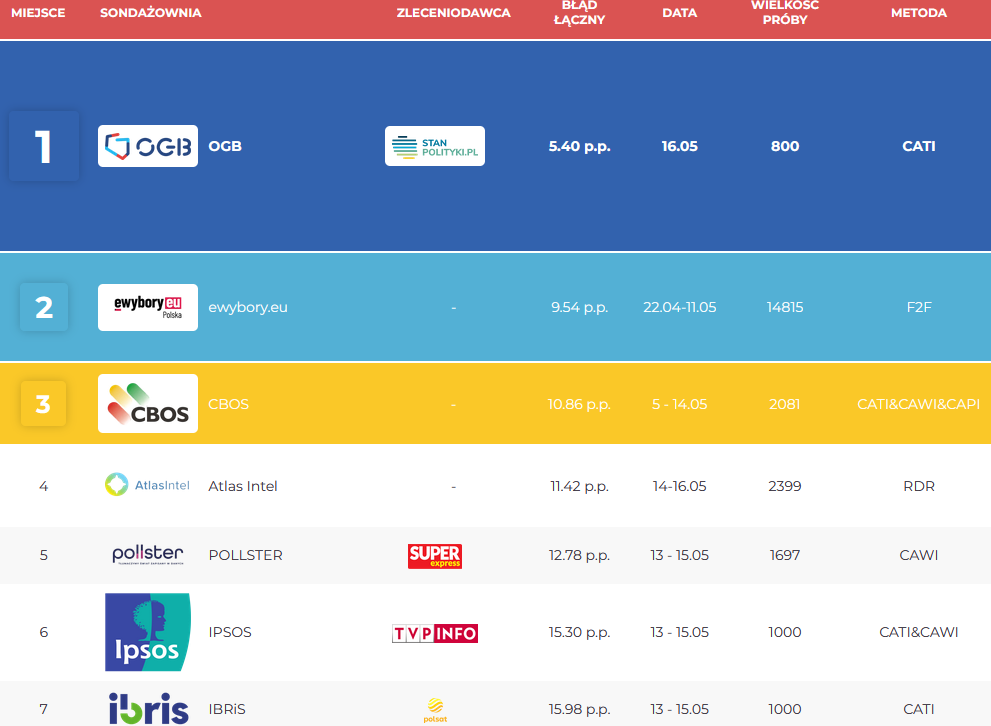
Task: Sort by BŁĄD ŁĄCZNY column header
Action: (x=580, y=13)
